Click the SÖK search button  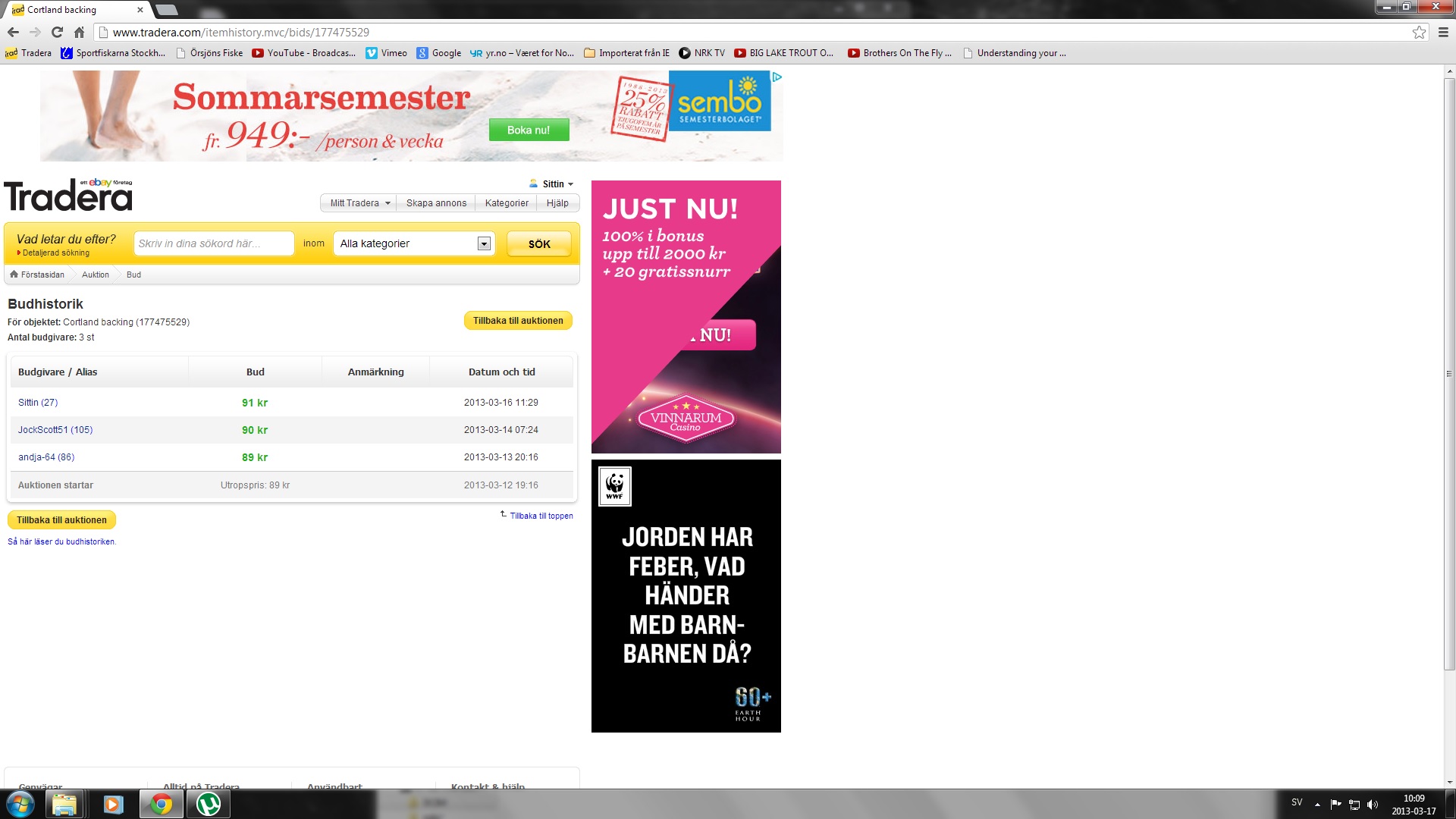[x=539, y=244]
